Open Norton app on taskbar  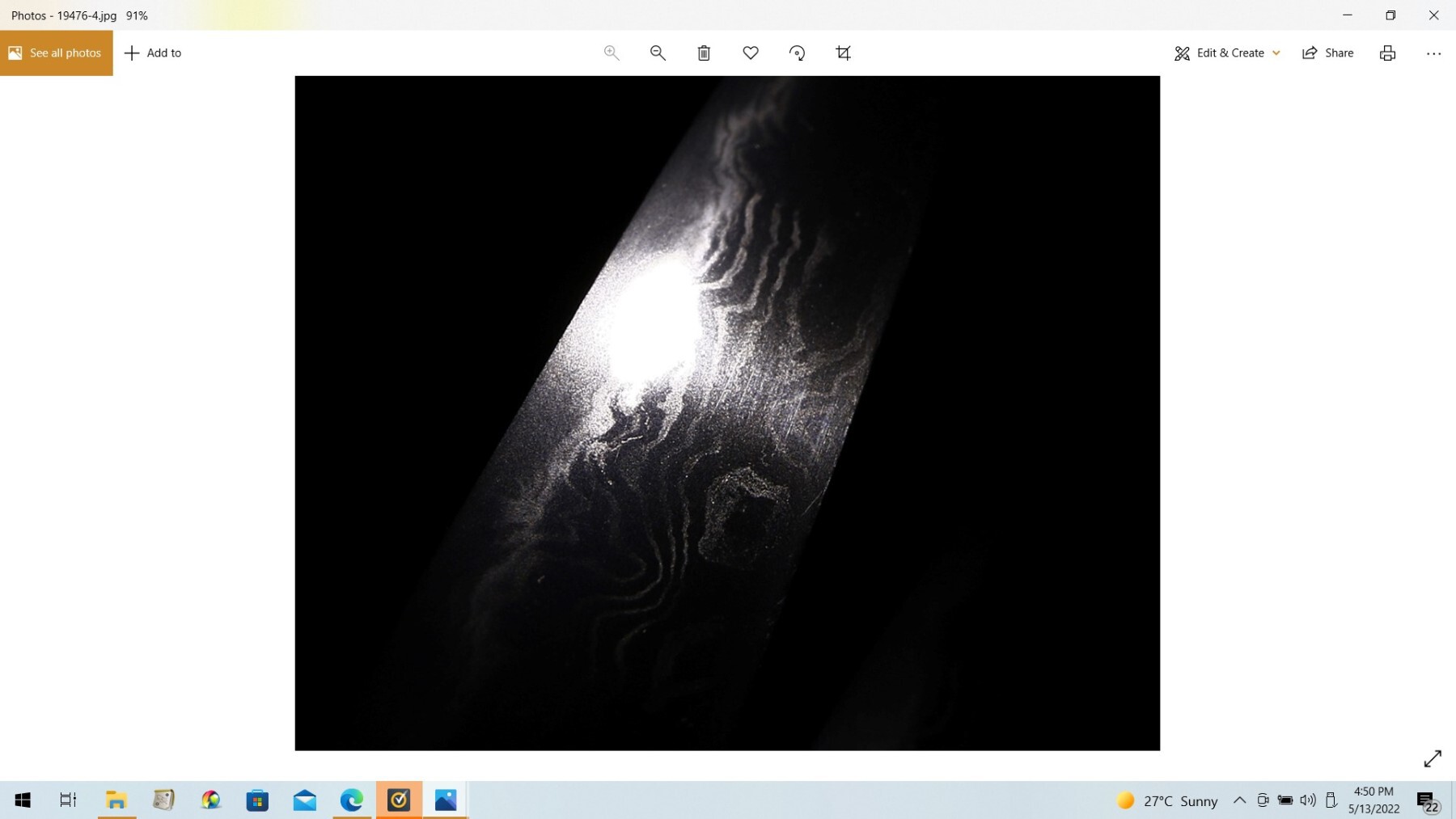click(x=399, y=800)
